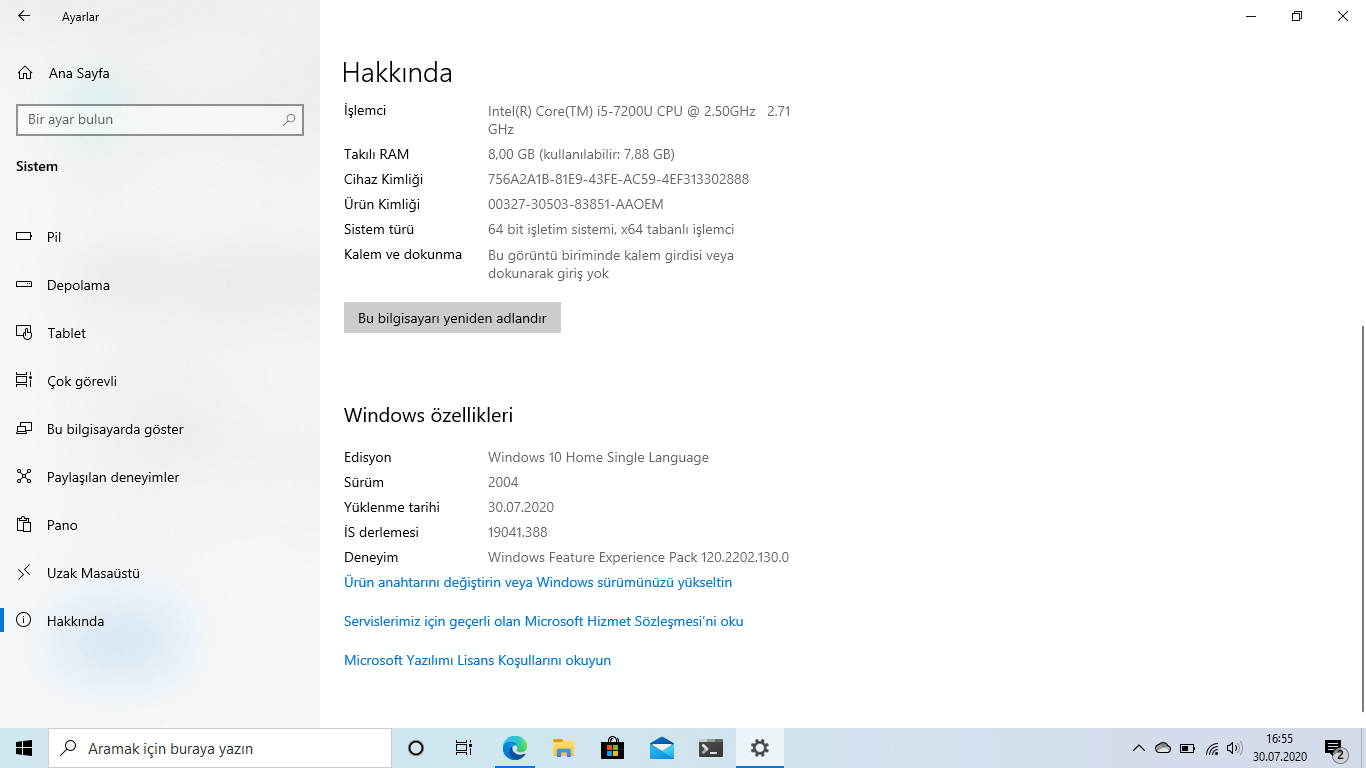Image resolution: width=1366 pixels, height=768 pixels.
Task: Click the 'Hakkında' page title
Action: (x=397, y=72)
